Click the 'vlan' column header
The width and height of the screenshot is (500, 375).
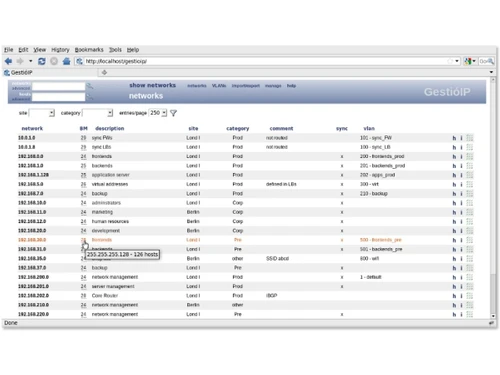pyautogui.click(x=369, y=128)
